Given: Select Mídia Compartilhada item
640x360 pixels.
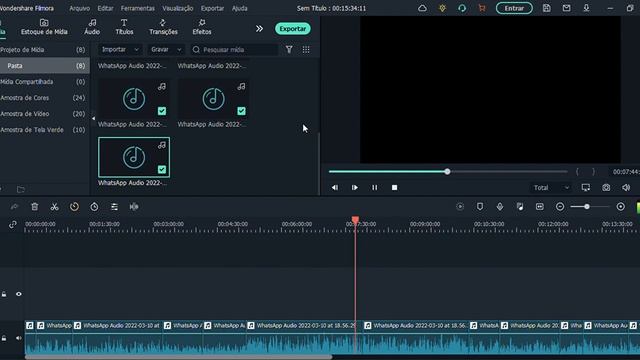Looking at the screenshot, I should pyautogui.click(x=43, y=82).
